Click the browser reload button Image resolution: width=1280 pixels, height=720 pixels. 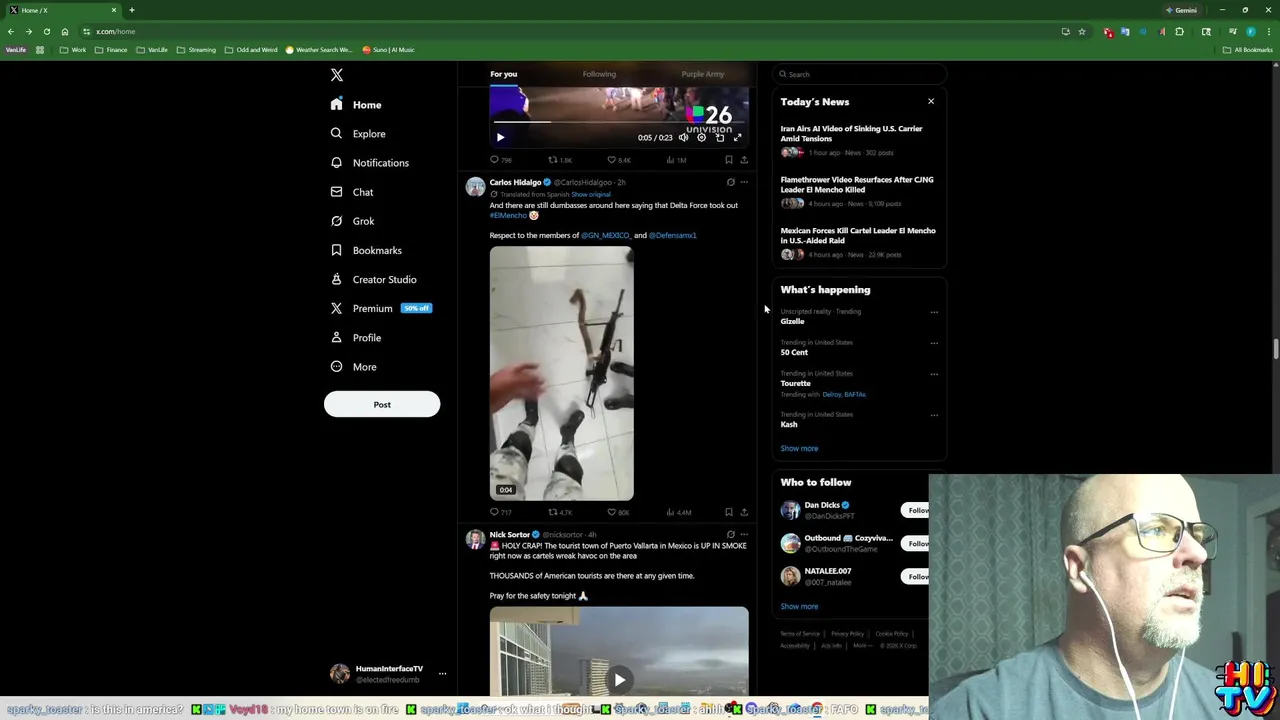(x=46, y=31)
